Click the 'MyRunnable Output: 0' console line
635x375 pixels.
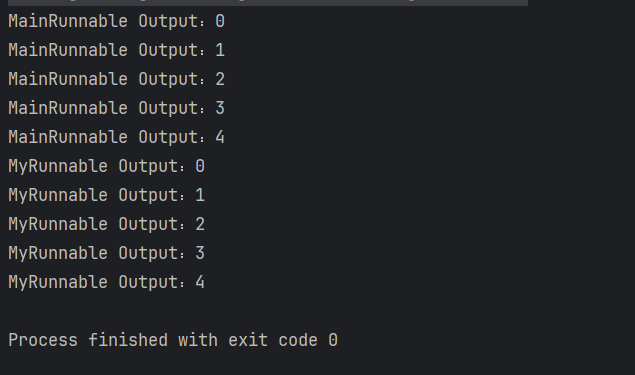[x=107, y=166]
